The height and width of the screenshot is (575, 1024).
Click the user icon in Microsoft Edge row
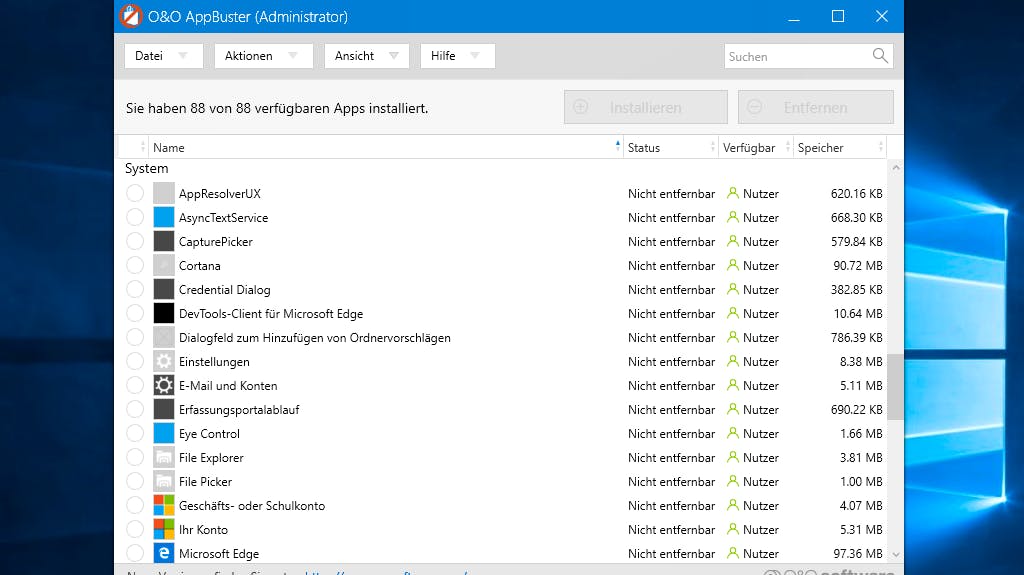click(x=733, y=553)
